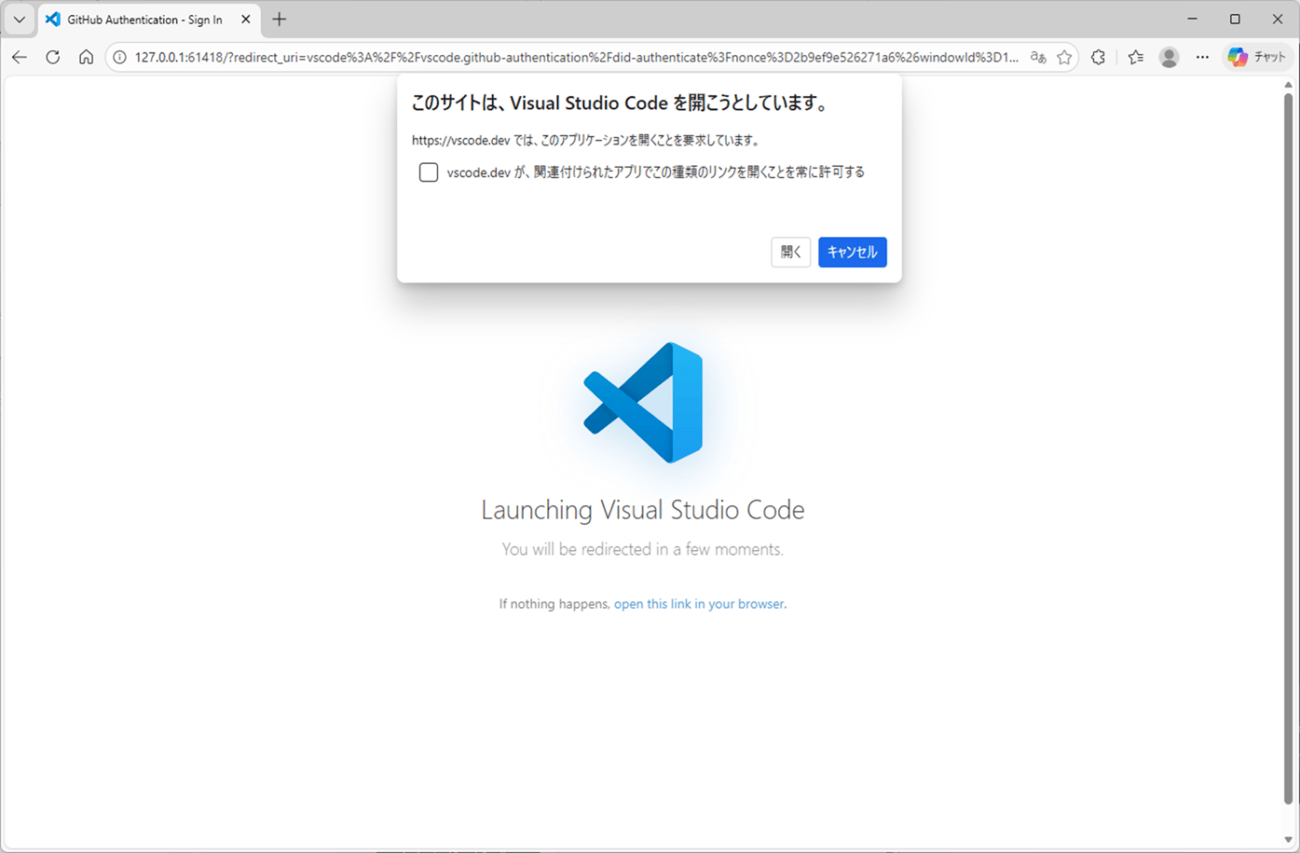Click the browser profile avatar icon
This screenshot has height=853, width=1300.
(1169, 57)
